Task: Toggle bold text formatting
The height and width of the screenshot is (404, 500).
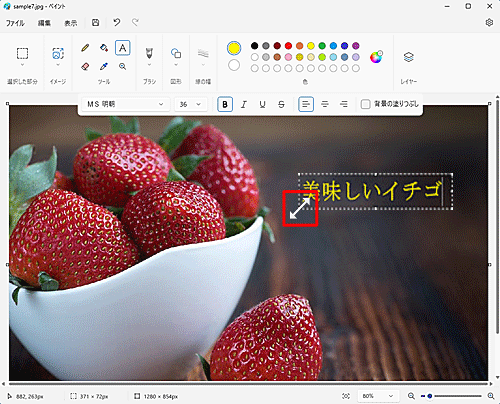Action: click(x=225, y=104)
